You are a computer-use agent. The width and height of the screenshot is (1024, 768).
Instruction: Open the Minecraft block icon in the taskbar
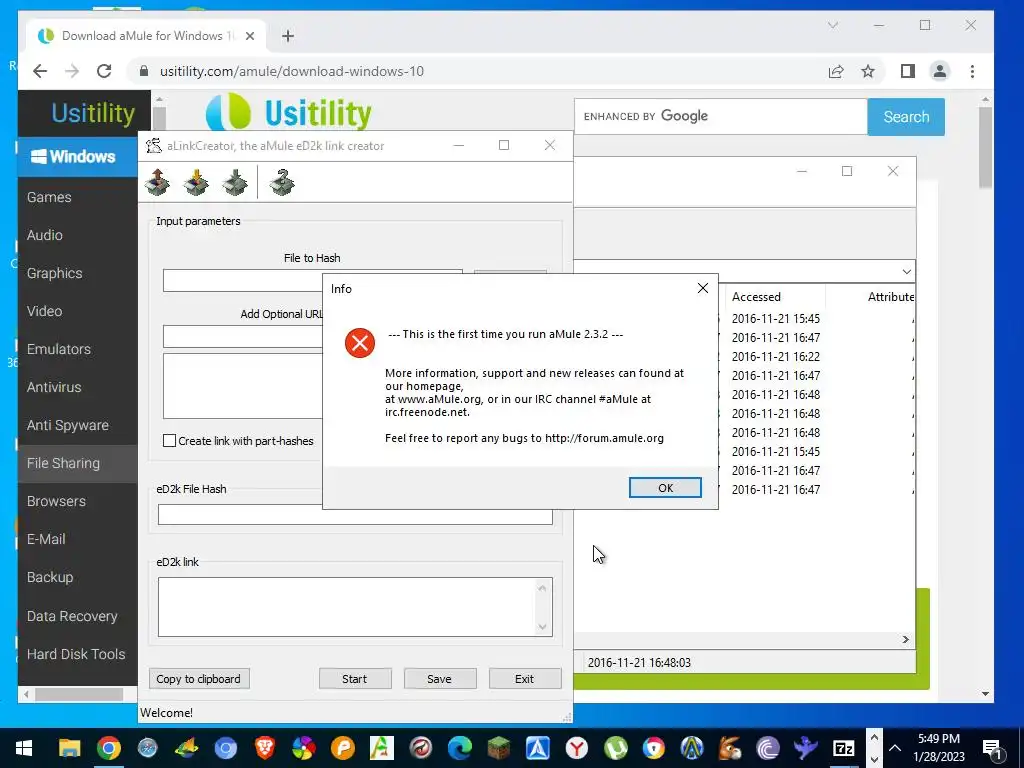click(x=499, y=748)
